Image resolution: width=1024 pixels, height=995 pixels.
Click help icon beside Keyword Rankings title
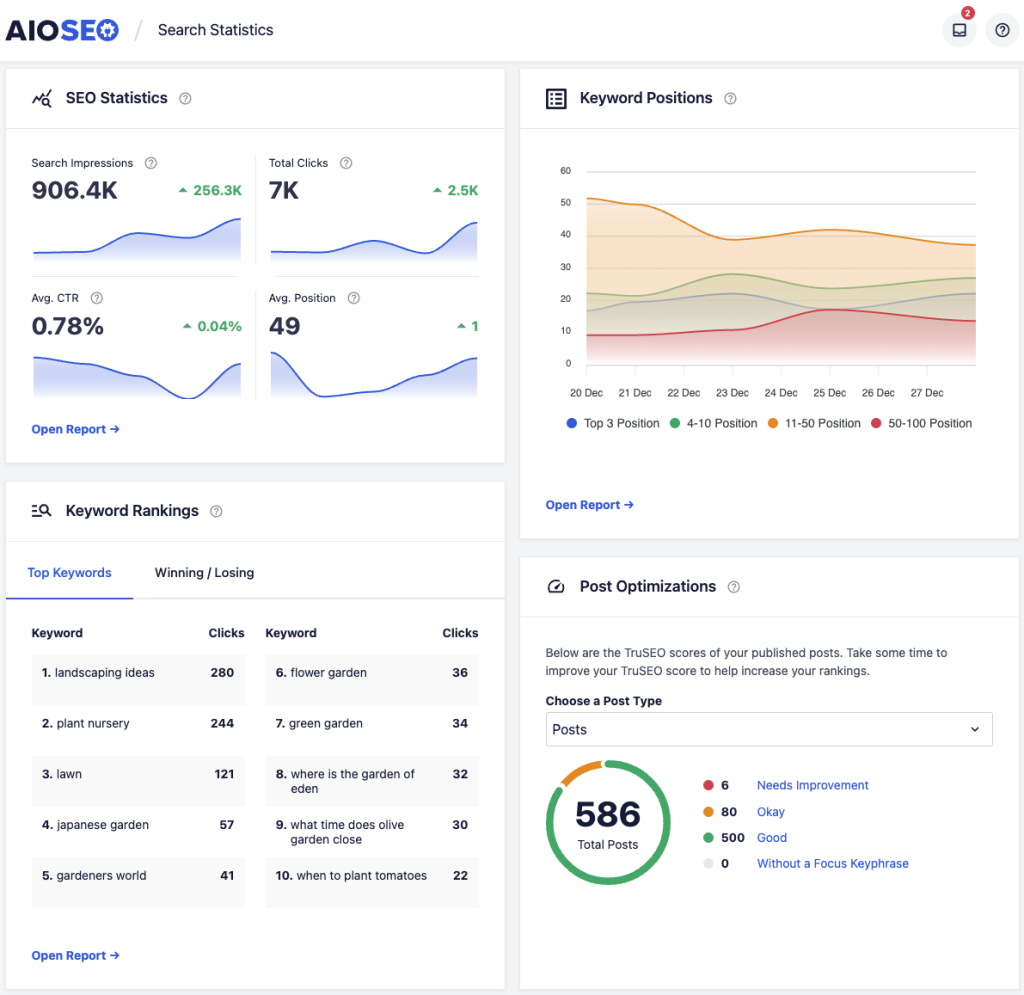[x=216, y=511]
